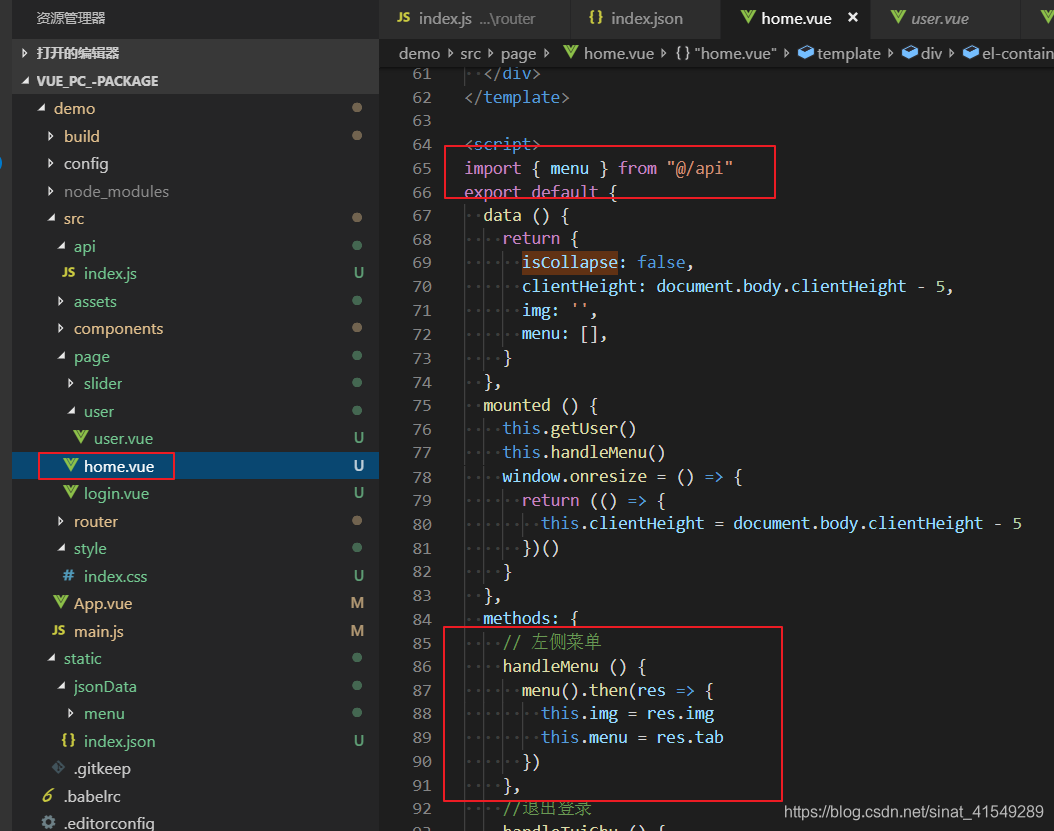The height and width of the screenshot is (831, 1054).
Task: Click template breadcrumb segment
Action: pos(848,53)
